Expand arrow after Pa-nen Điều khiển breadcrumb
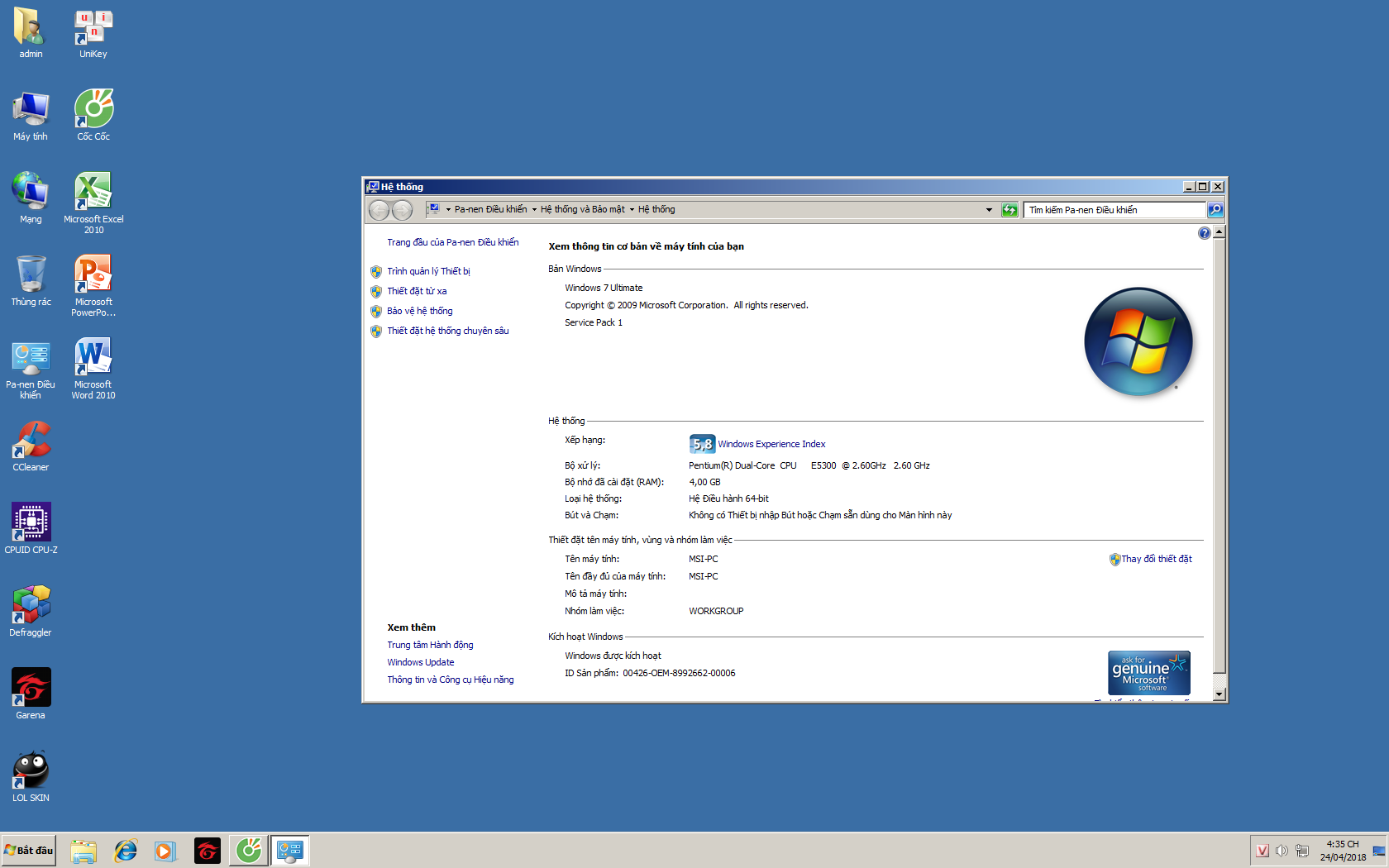1389x868 pixels. (x=534, y=210)
